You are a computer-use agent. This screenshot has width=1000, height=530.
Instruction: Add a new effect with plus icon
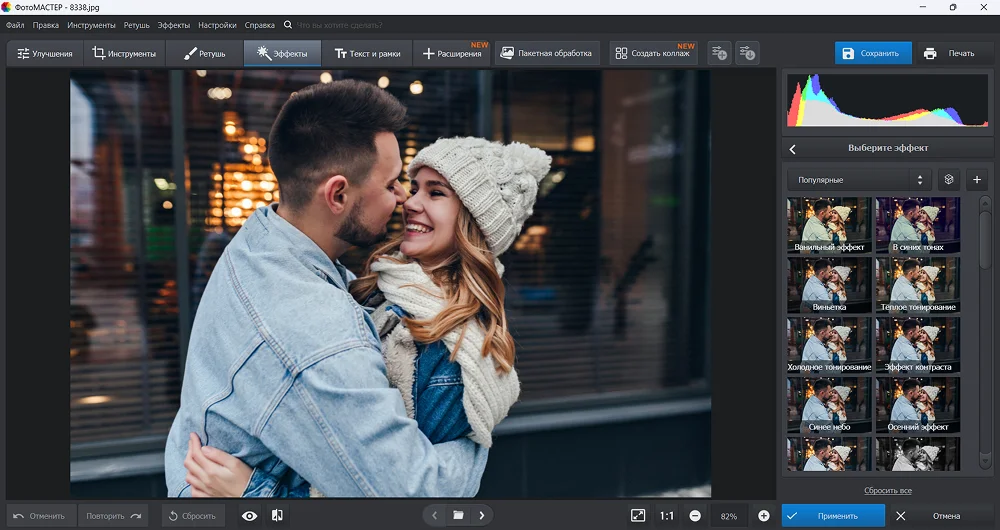coord(977,180)
